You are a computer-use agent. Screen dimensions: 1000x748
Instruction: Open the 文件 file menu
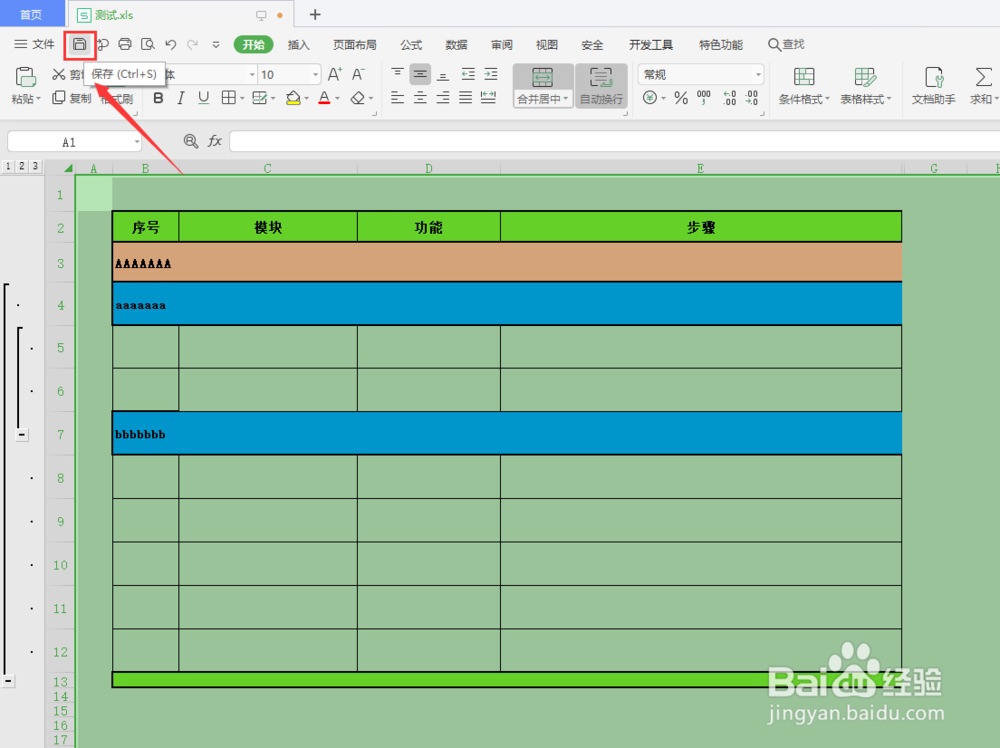click(x=34, y=44)
